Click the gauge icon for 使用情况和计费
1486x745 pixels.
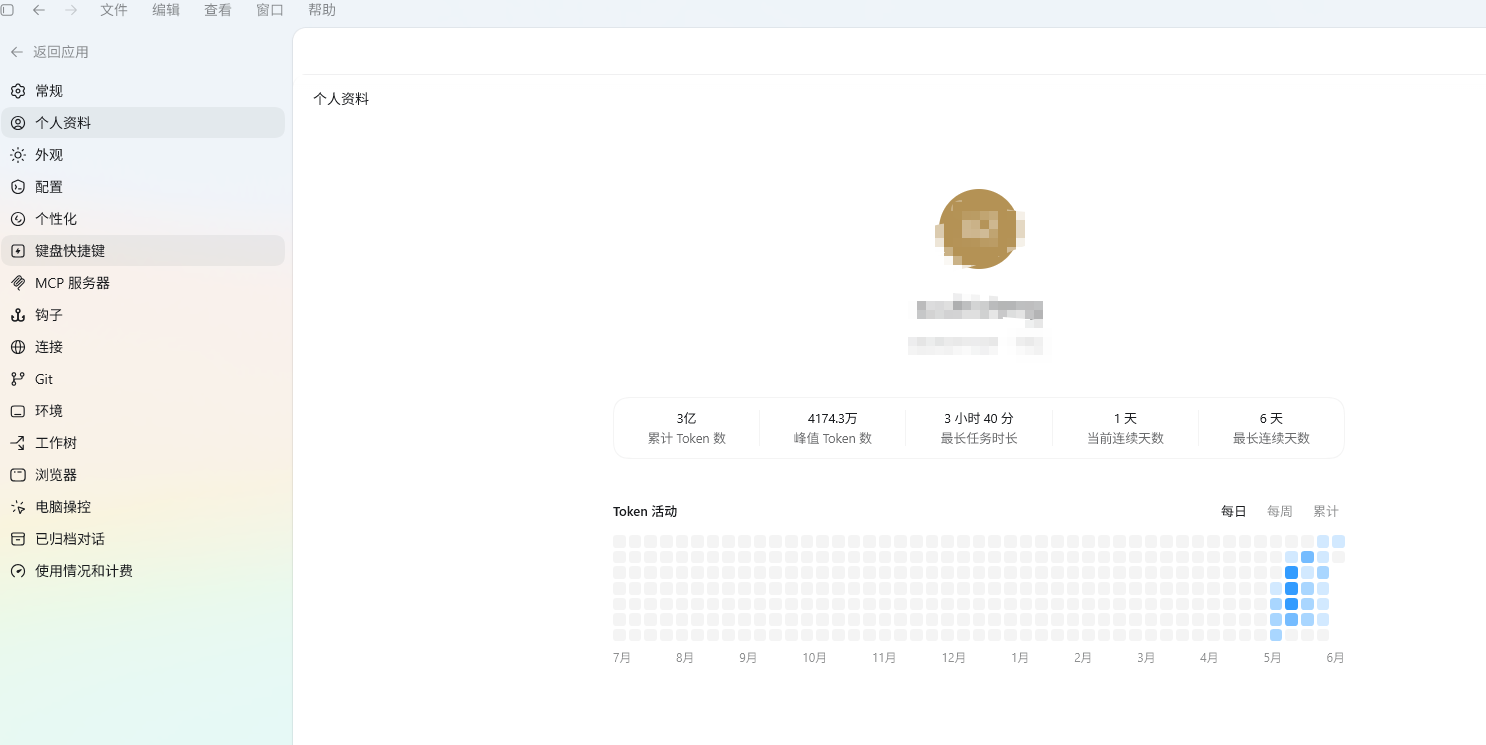tap(17, 571)
